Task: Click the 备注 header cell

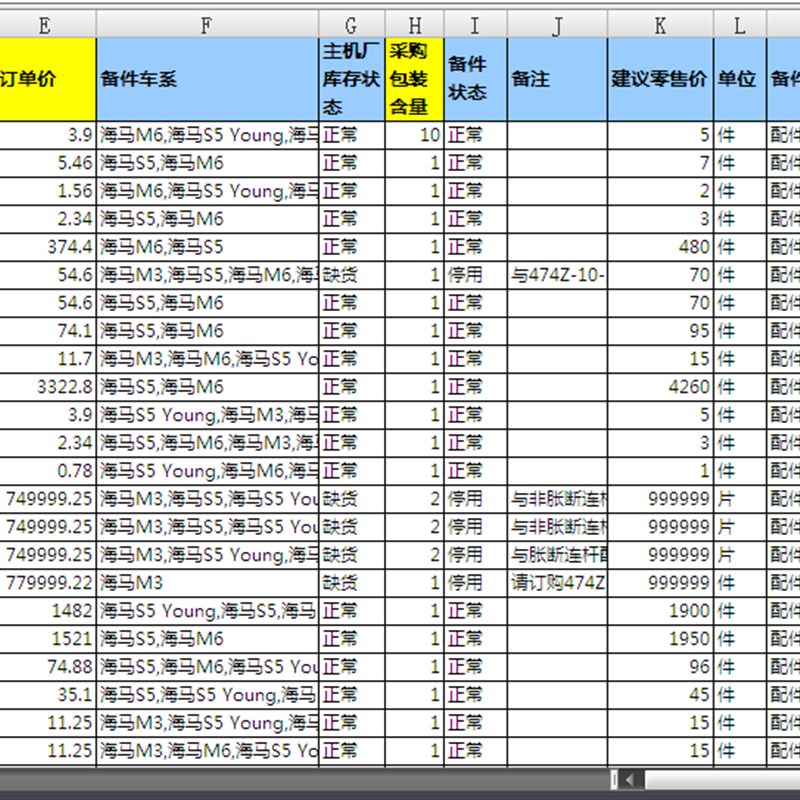Action: pos(558,80)
